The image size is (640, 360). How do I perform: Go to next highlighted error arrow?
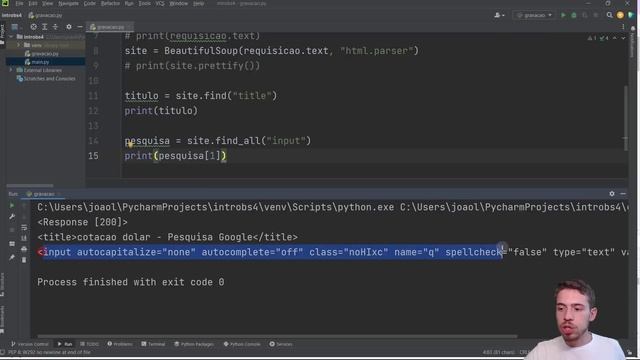(623, 38)
